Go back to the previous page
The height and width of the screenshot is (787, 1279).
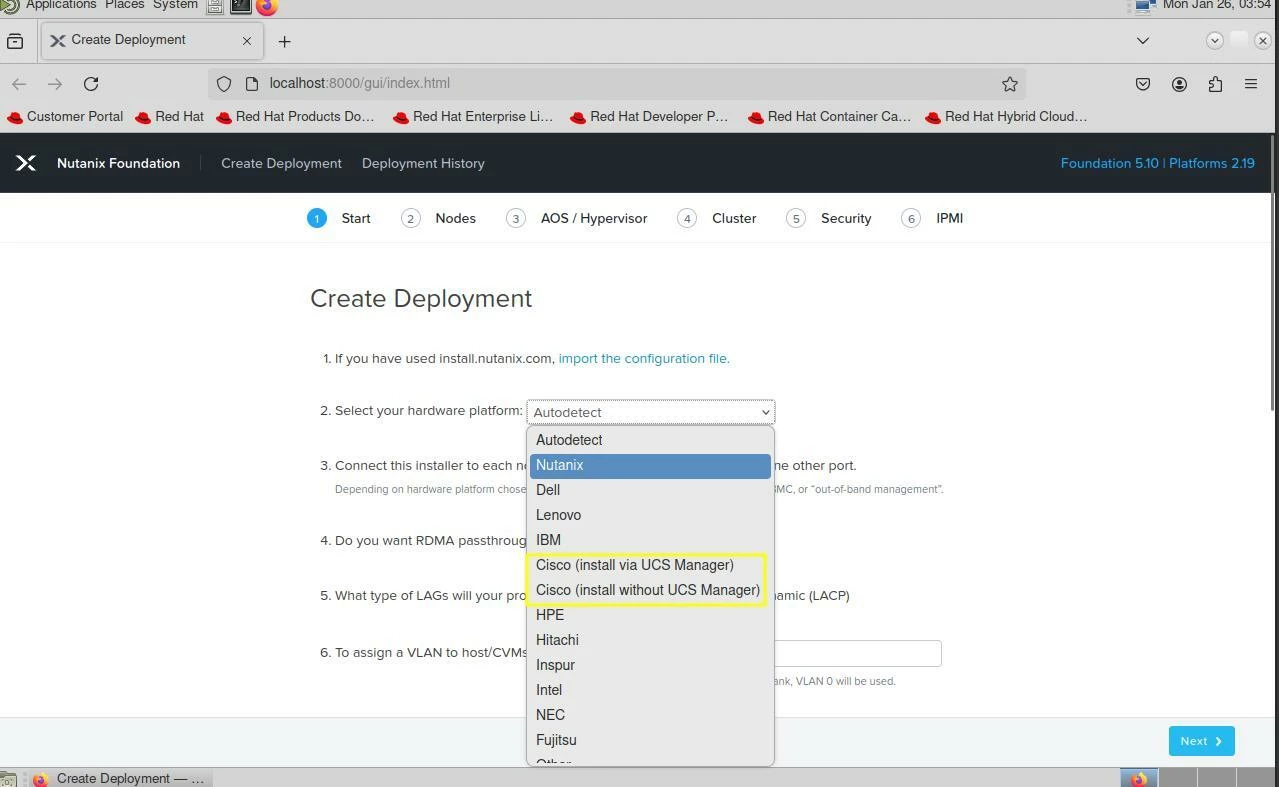click(x=19, y=84)
